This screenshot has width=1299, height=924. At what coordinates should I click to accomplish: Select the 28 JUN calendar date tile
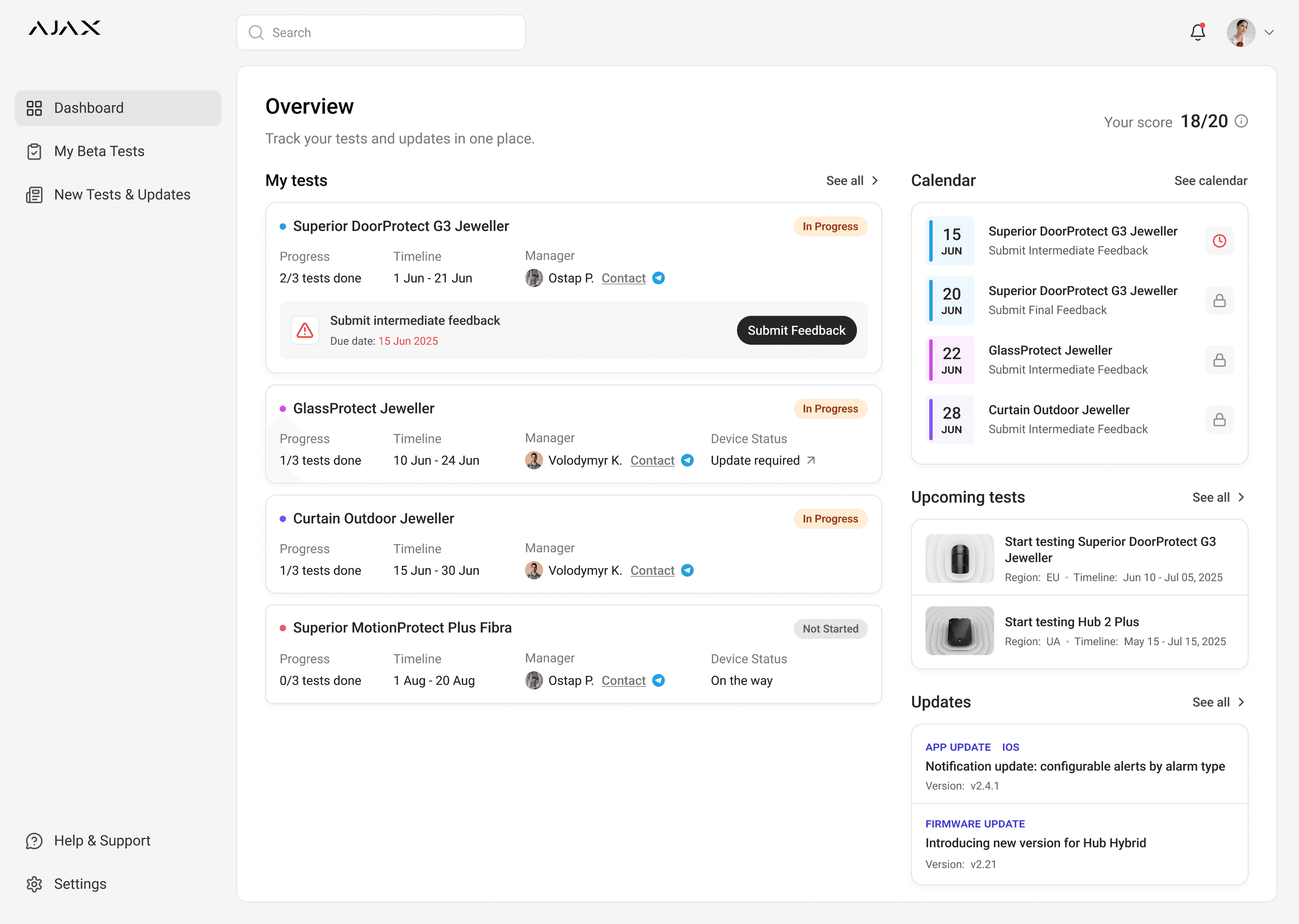point(950,420)
